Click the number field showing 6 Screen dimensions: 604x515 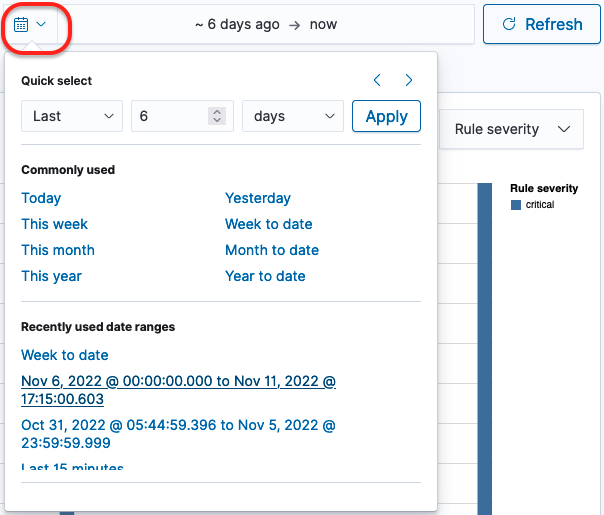click(182, 116)
